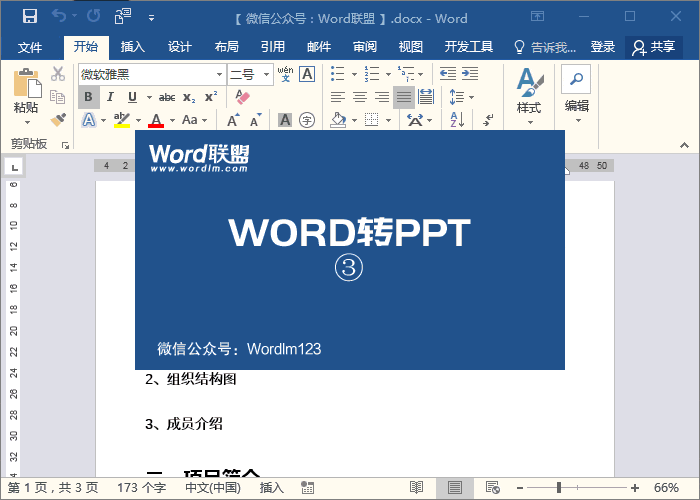Image resolution: width=700 pixels, height=500 pixels.
Task: Toggle show paragraph marks icon
Action: coord(489,120)
